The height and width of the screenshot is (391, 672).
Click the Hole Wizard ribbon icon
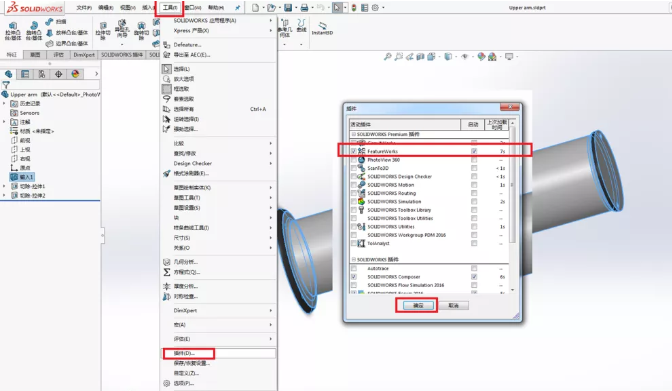point(122,23)
